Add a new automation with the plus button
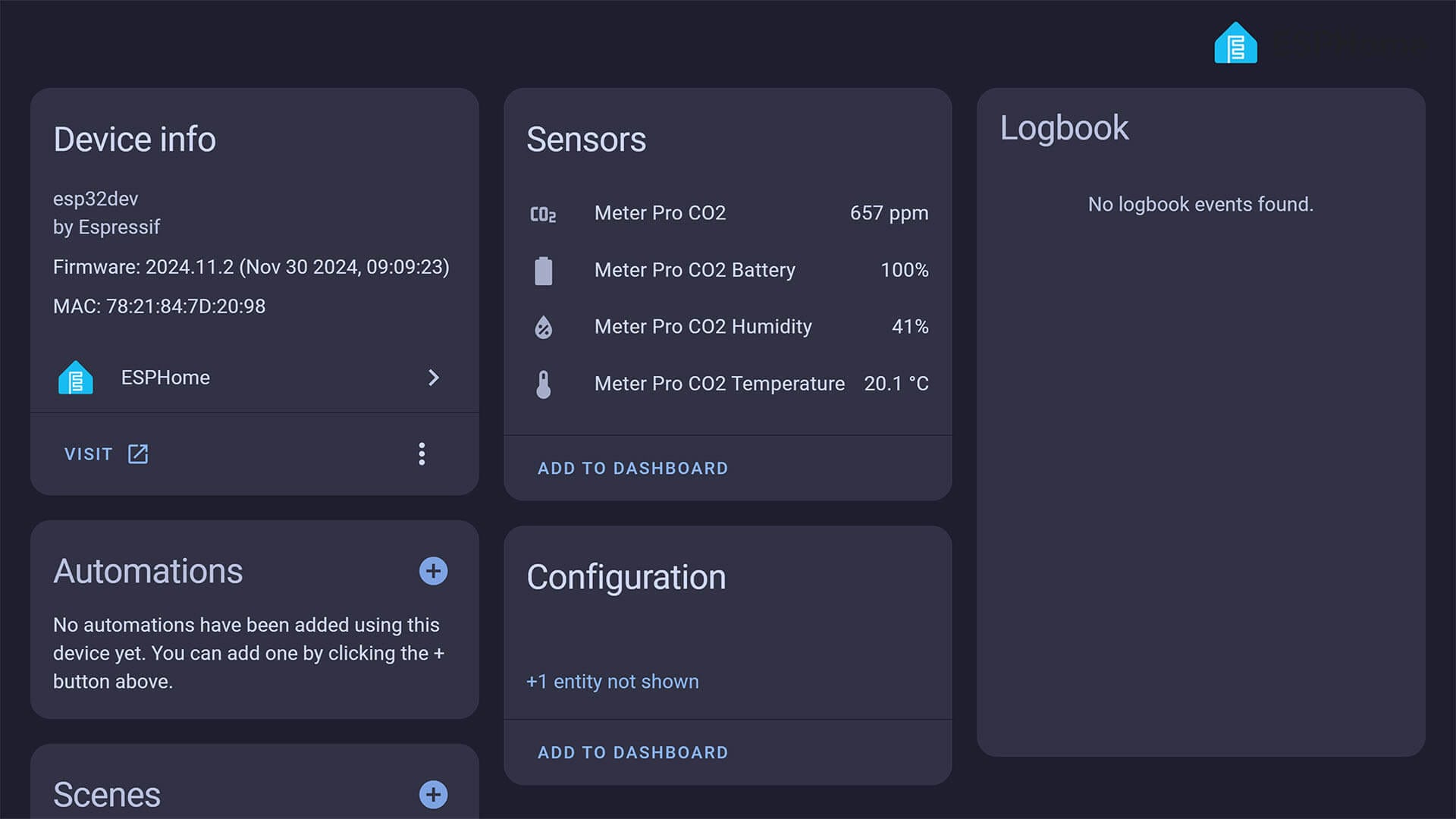Viewport: 1456px width, 819px height. 433,571
